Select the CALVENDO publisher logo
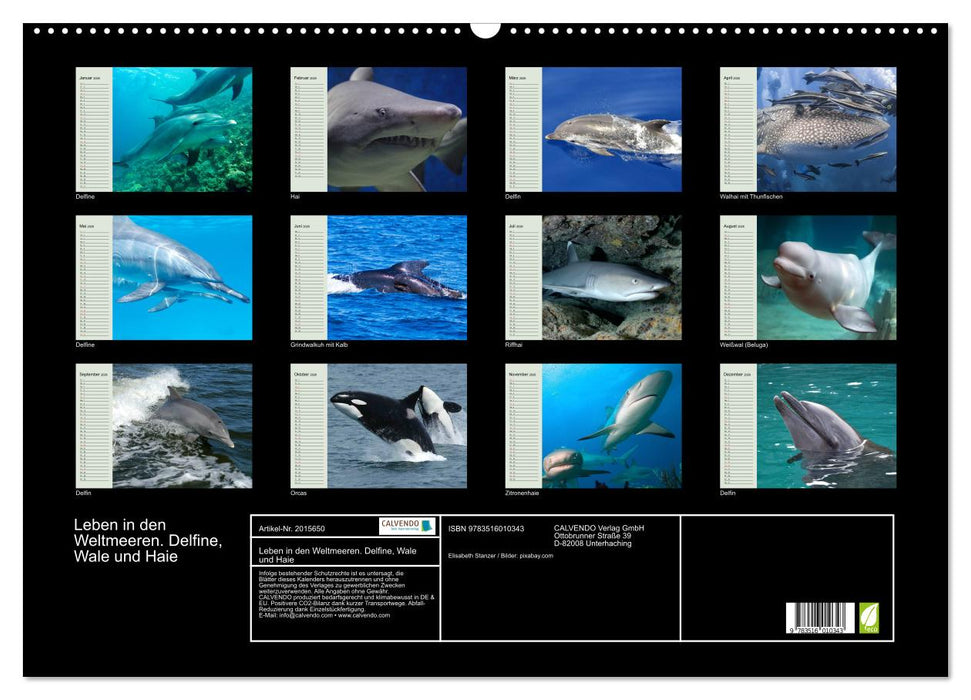The image size is (971, 700). coord(403,526)
